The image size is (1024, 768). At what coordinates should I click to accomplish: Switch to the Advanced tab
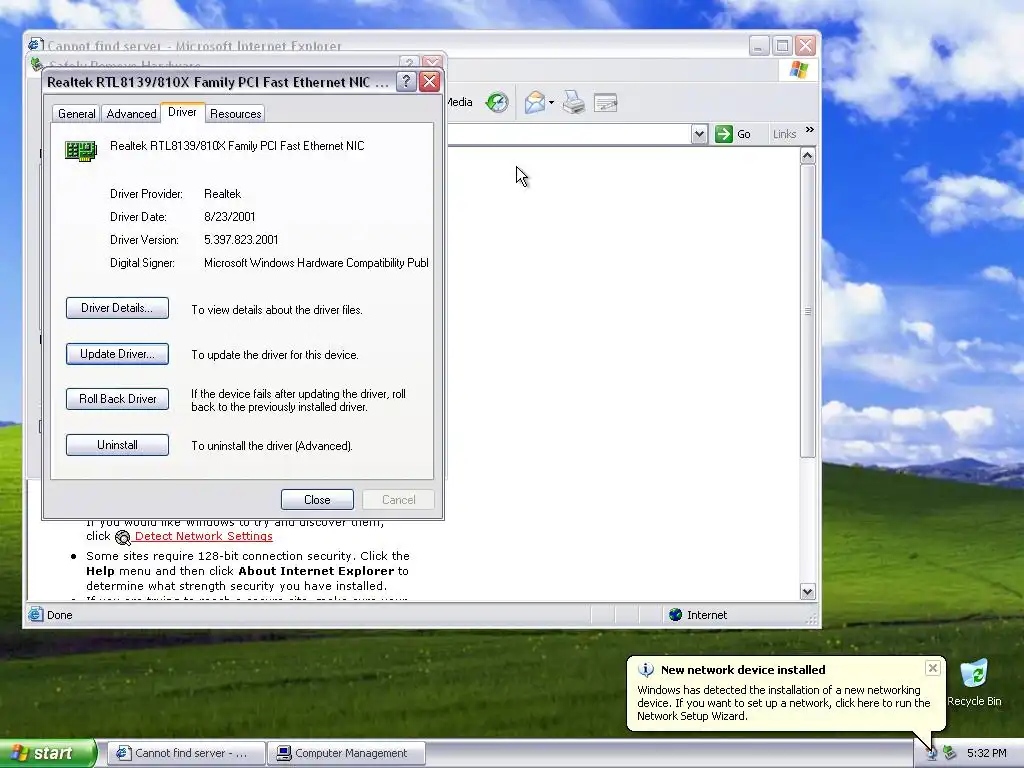click(x=131, y=114)
